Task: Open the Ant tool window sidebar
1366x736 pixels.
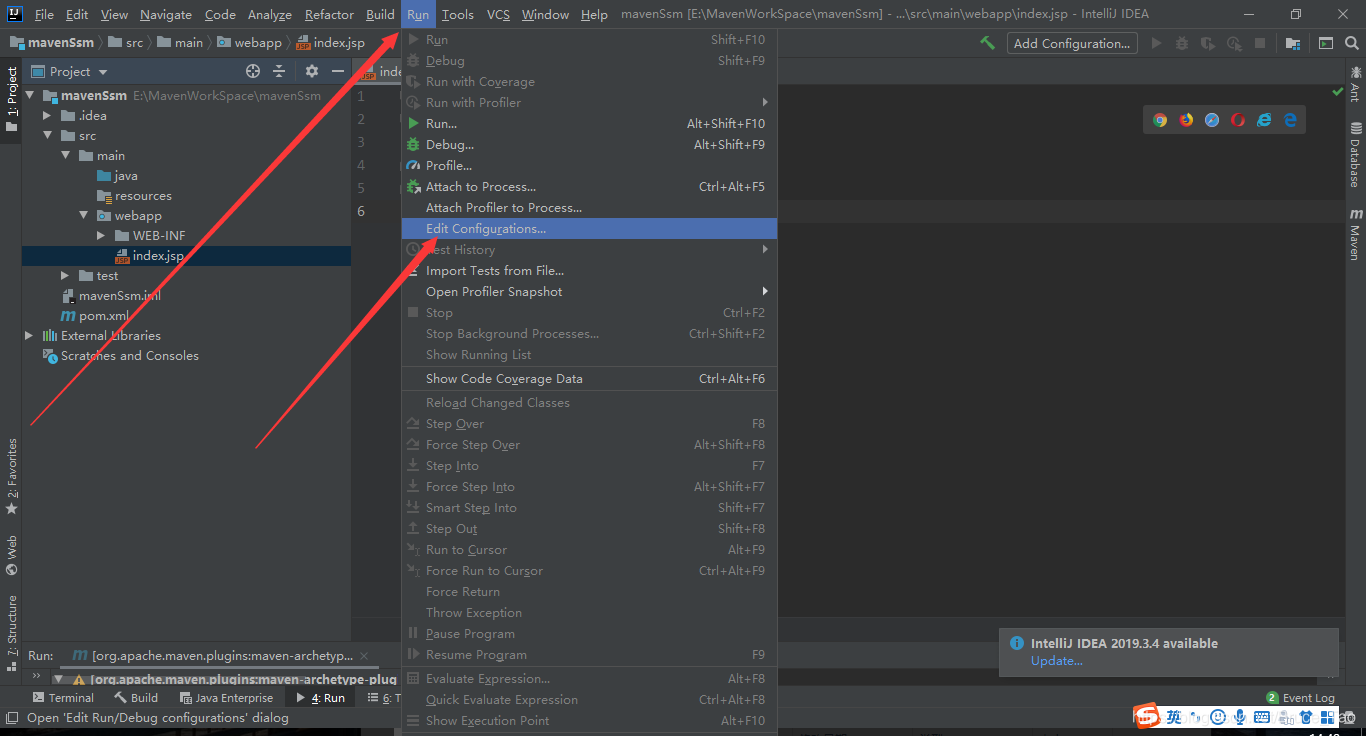Action: point(1355,83)
